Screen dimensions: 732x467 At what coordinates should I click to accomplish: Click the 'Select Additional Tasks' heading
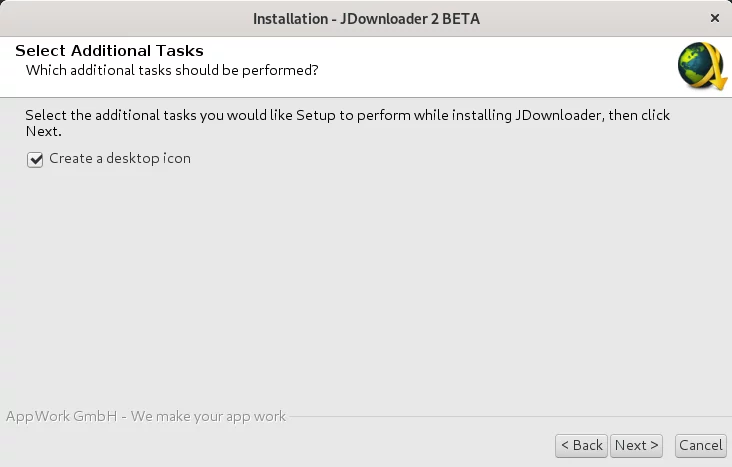(109, 50)
